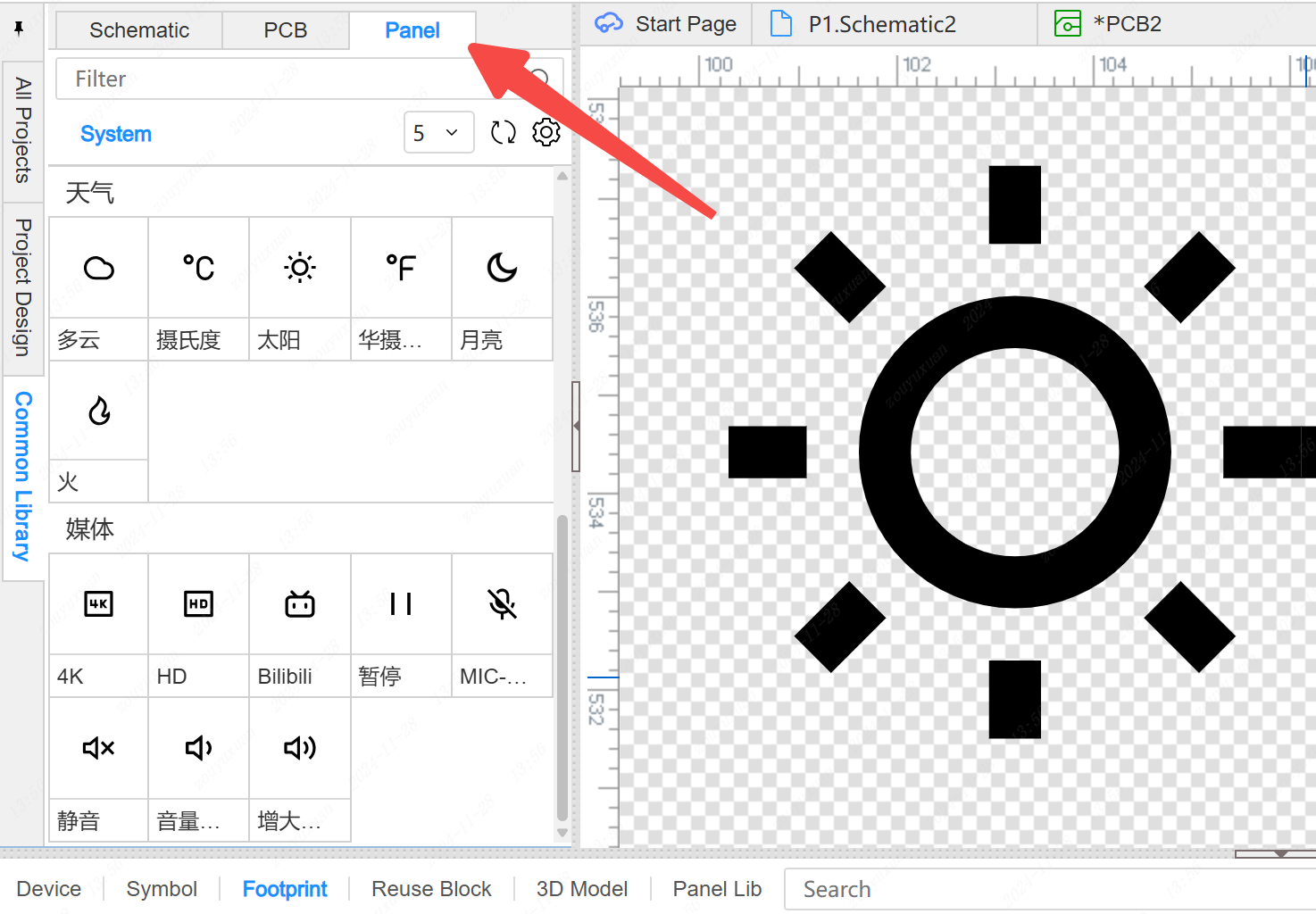Select the 4K media icon
Screen dimensions: 1316x914
[99, 604]
